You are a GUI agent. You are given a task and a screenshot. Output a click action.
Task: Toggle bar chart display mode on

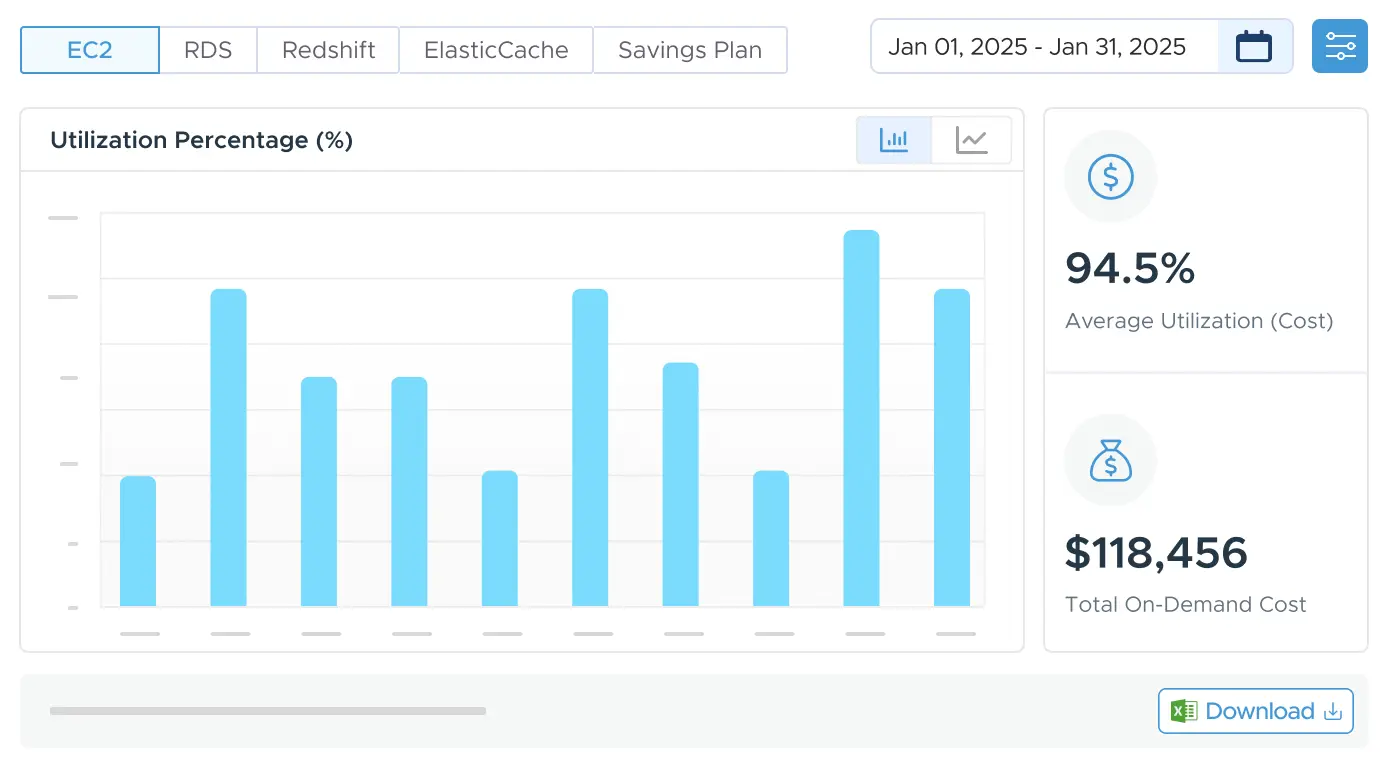pyautogui.click(x=893, y=140)
